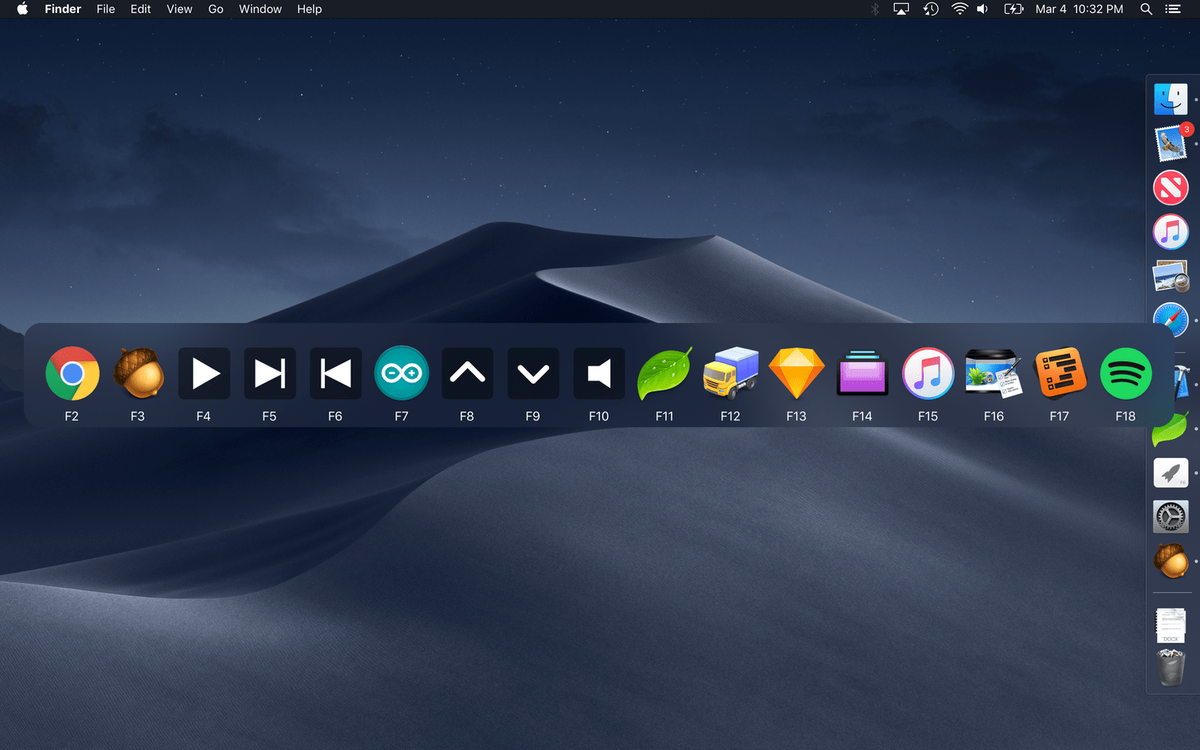Launch the News app in the Dock
This screenshot has width=1200, height=750.
tap(1171, 187)
